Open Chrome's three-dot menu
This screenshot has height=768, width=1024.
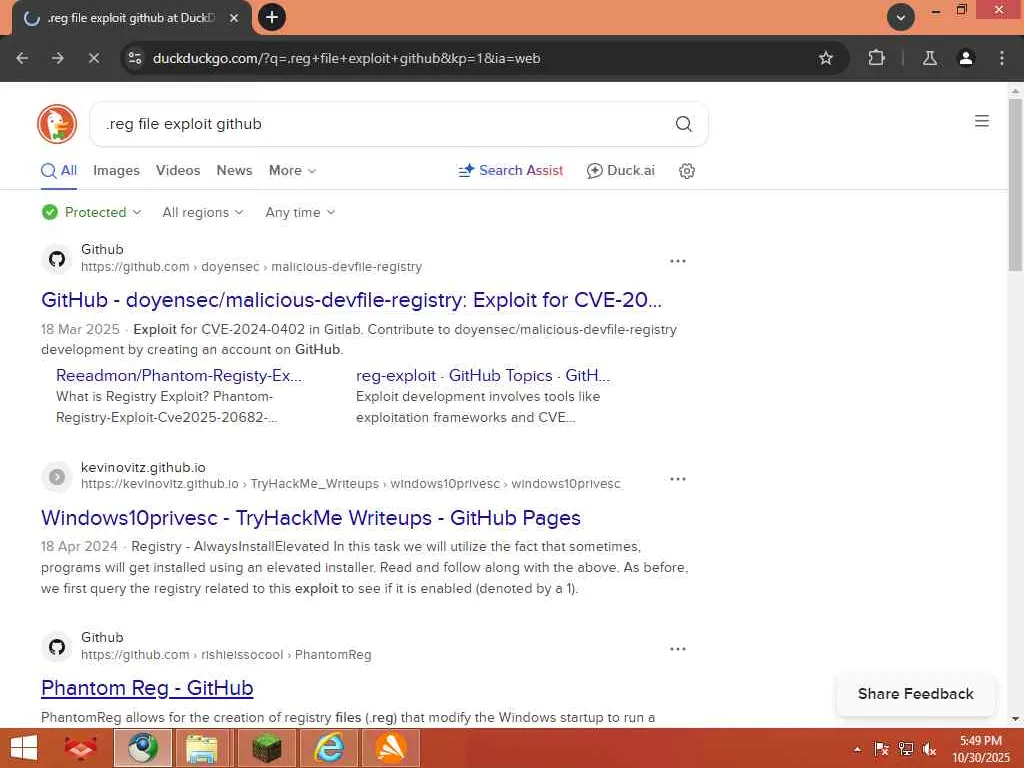point(1002,58)
